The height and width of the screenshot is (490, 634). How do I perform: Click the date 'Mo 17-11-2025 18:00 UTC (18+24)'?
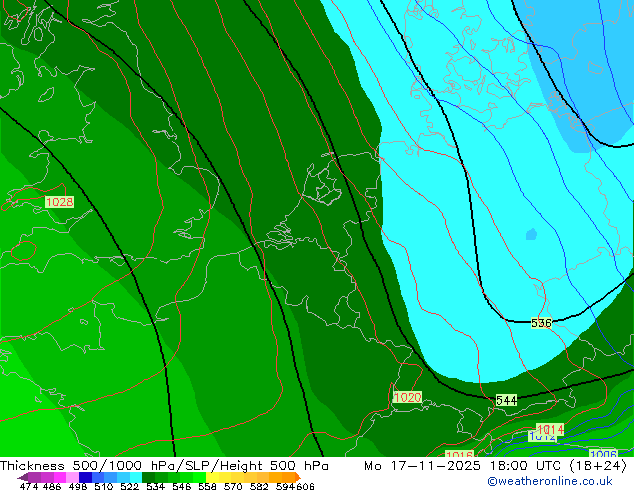495,466
